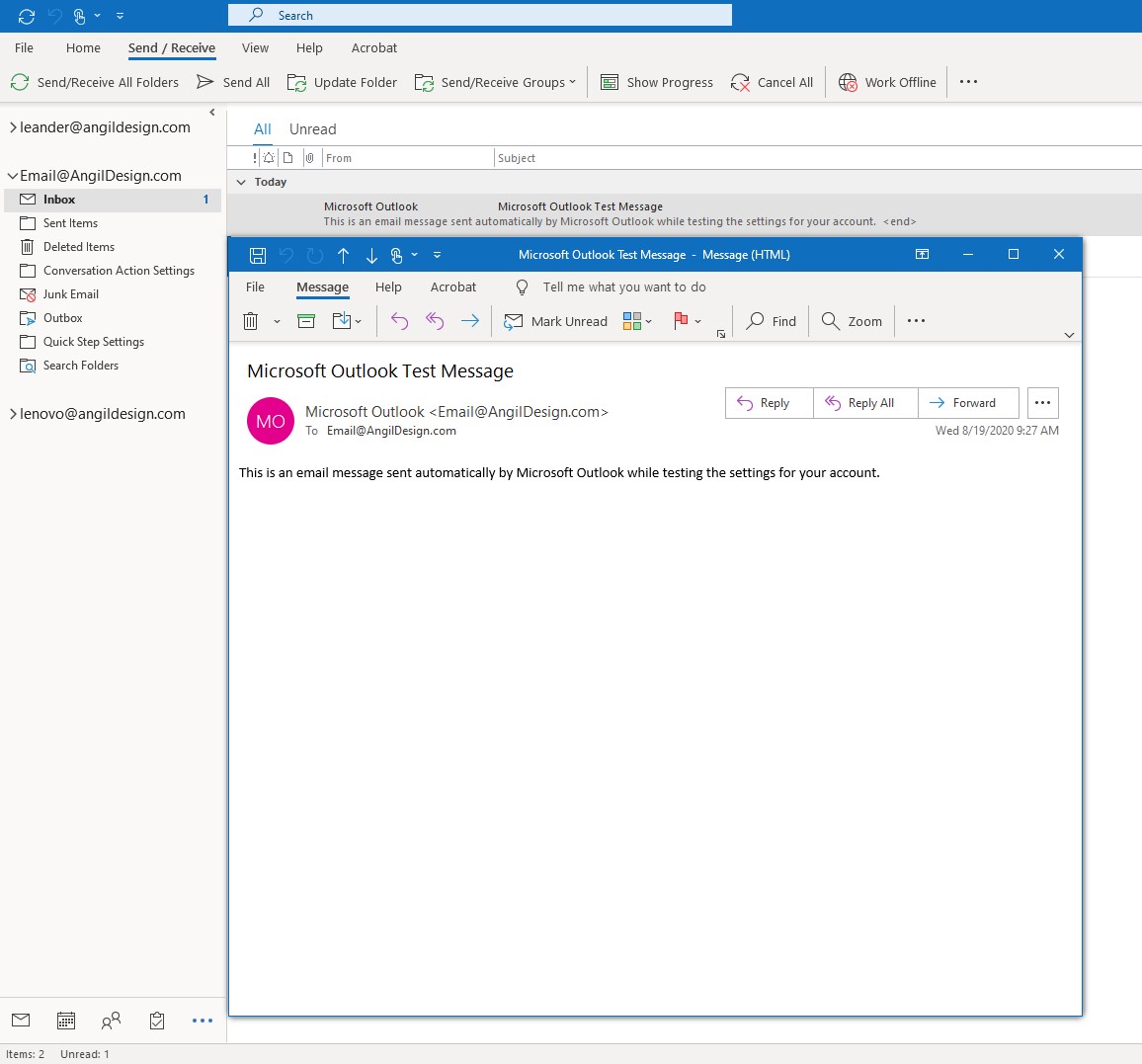The height and width of the screenshot is (1064, 1142).
Task: Click Zoom in message ribbon
Action: [x=852, y=321]
